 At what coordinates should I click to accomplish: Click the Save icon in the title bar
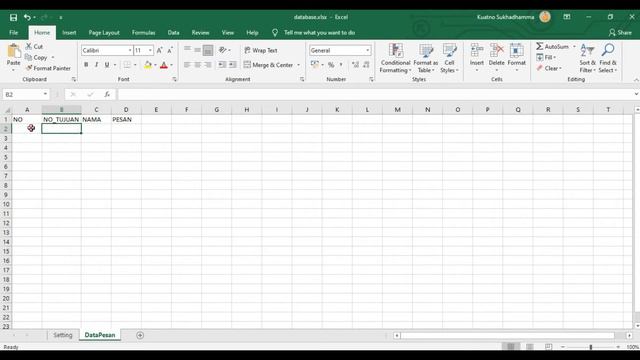pos(13,17)
